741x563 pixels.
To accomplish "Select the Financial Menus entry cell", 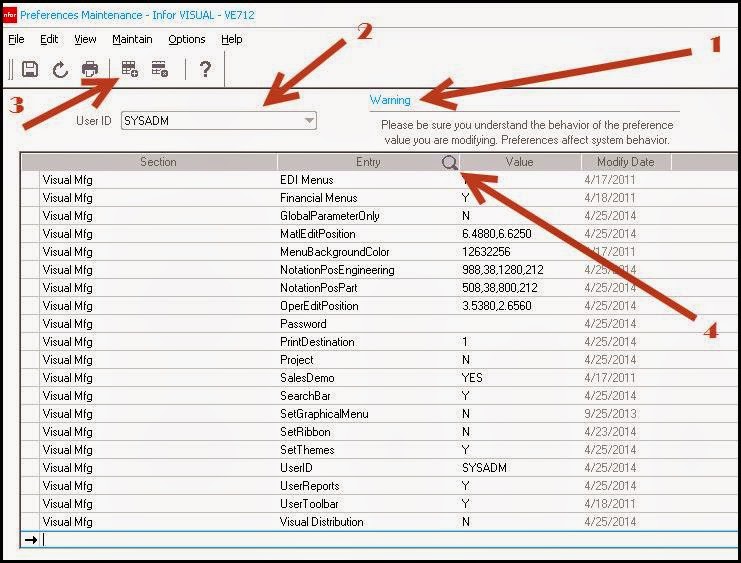I will [368, 198].
